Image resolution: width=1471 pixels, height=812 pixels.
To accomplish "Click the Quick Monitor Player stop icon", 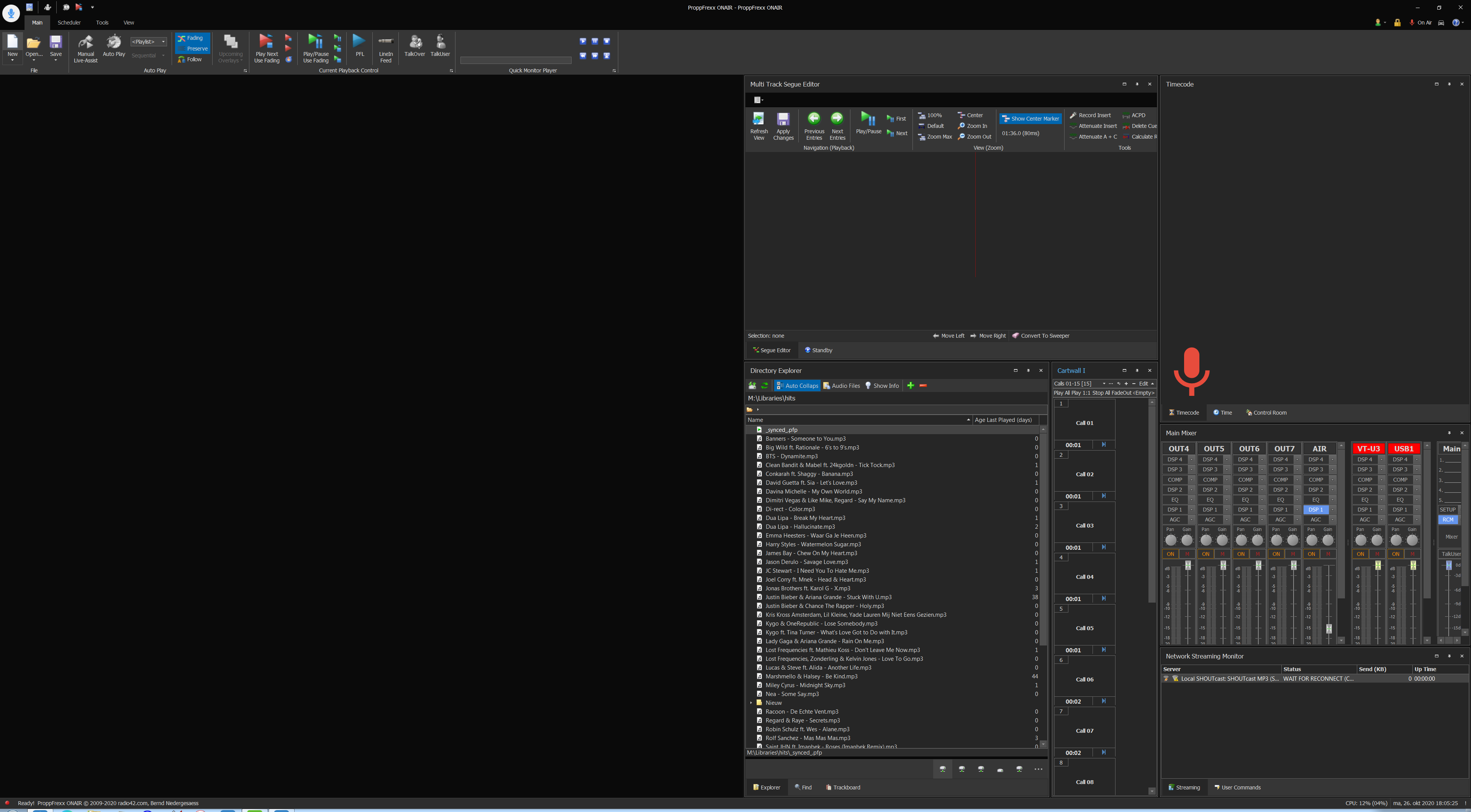I will 607,41.
